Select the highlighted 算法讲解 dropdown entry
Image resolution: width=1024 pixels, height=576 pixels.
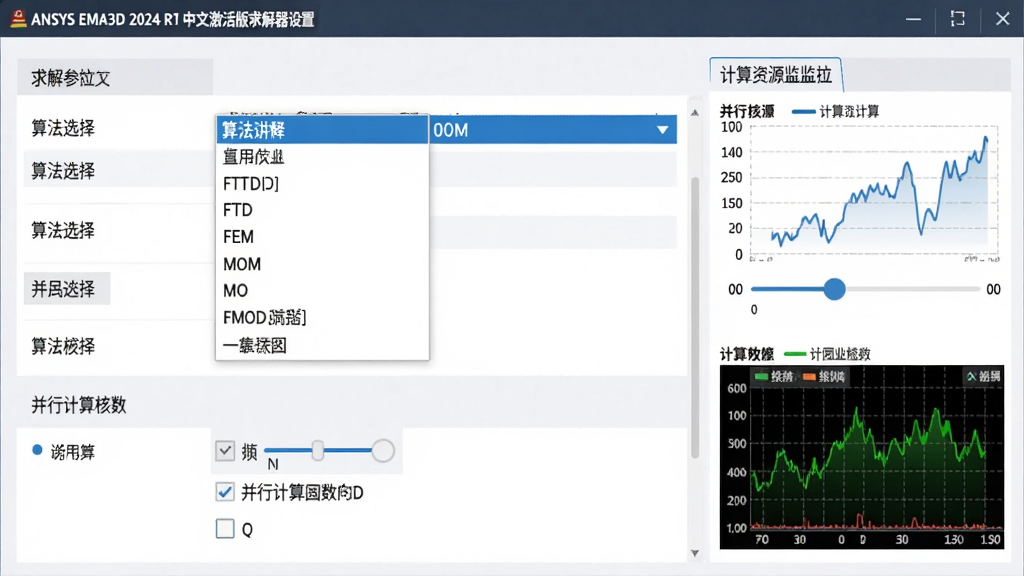pyautogui.click(x=323, y=130)
